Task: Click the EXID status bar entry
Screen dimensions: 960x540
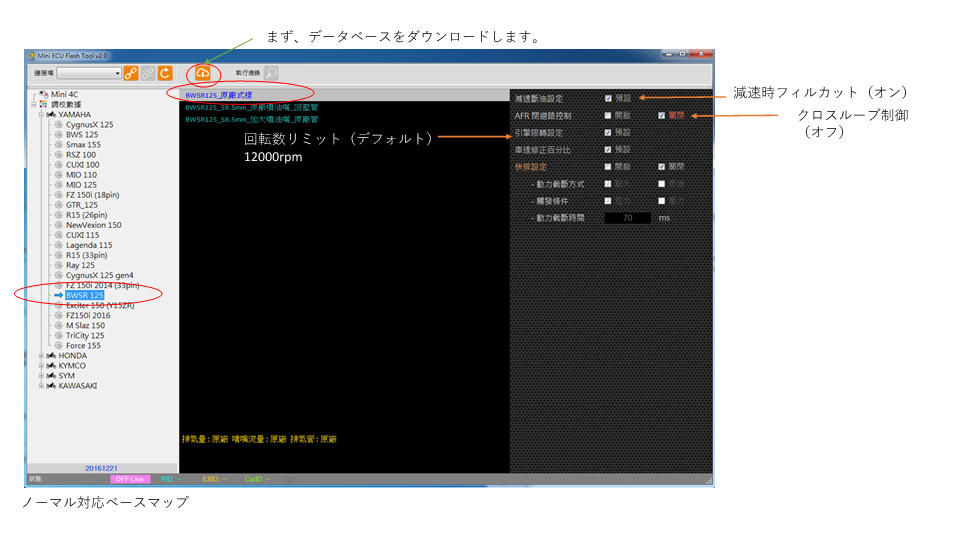Action: coord(214,479)
